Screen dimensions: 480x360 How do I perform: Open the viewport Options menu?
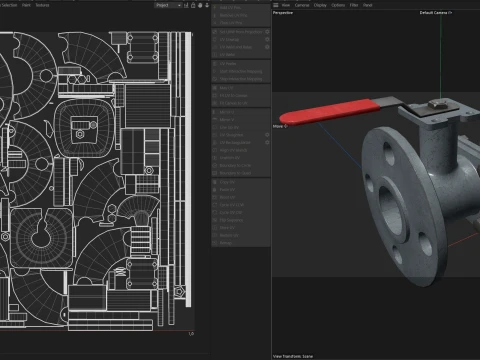338,5
